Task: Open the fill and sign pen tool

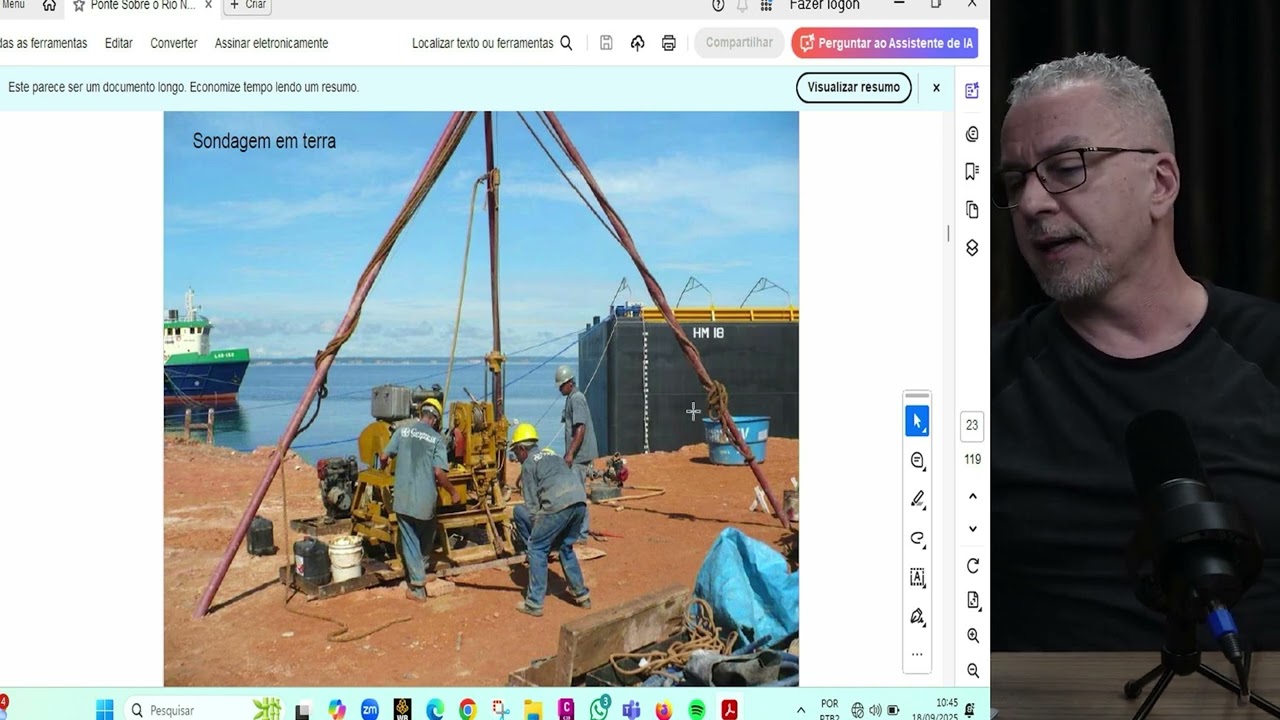Action: [x=917, y=616]
